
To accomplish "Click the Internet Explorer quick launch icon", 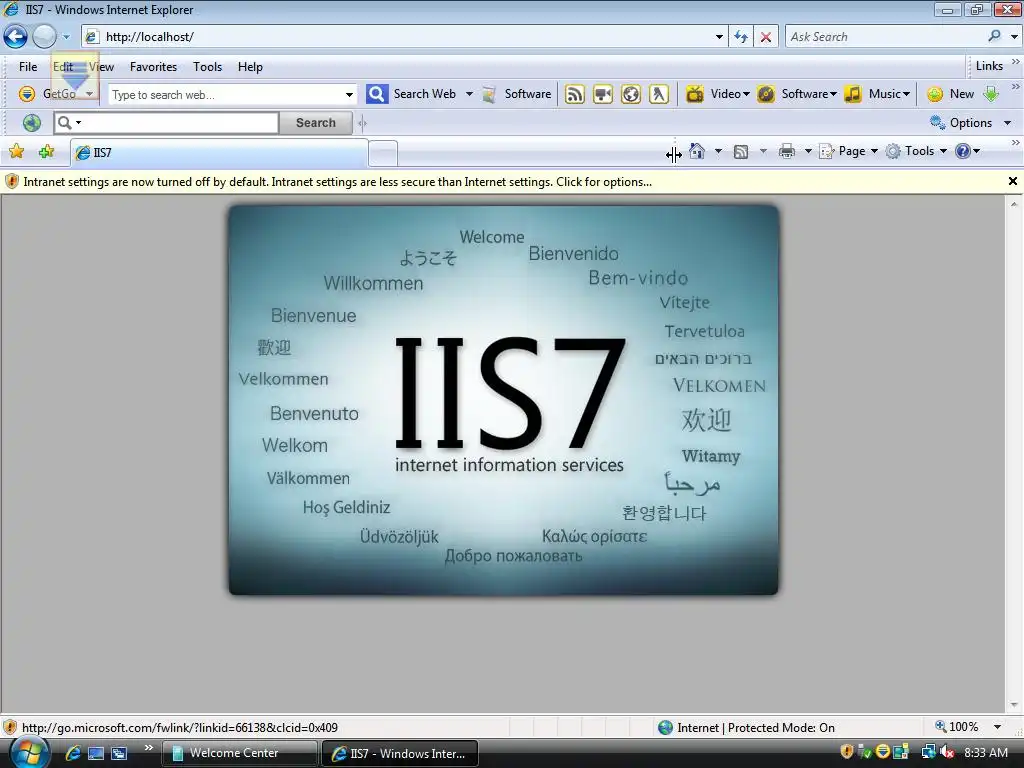I will (73, 753).
